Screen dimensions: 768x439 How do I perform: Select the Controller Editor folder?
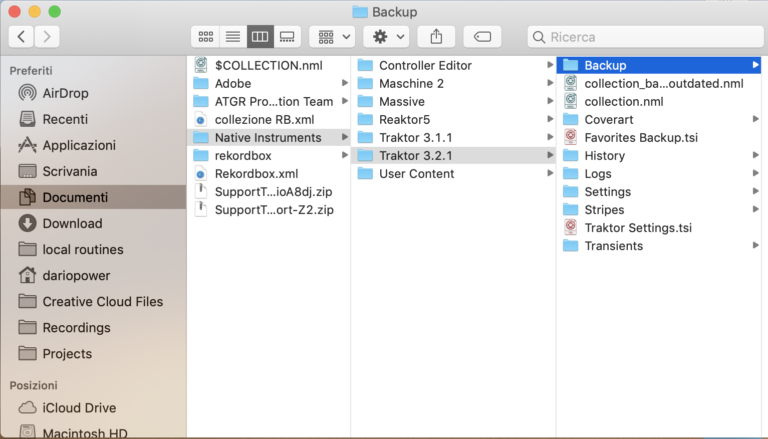454,65
